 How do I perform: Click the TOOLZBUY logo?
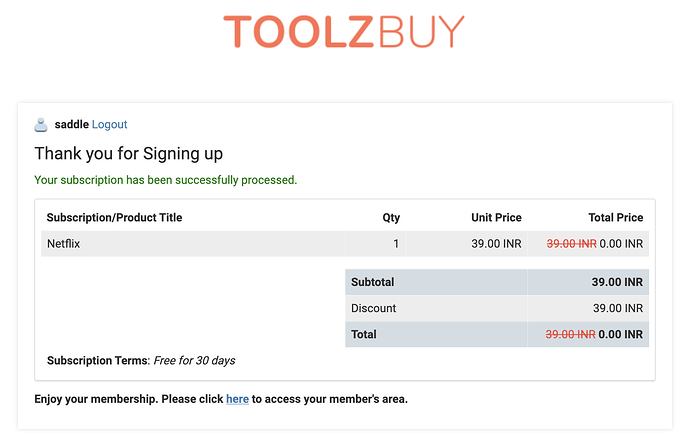pyautogui.click(x=344, y=32)
